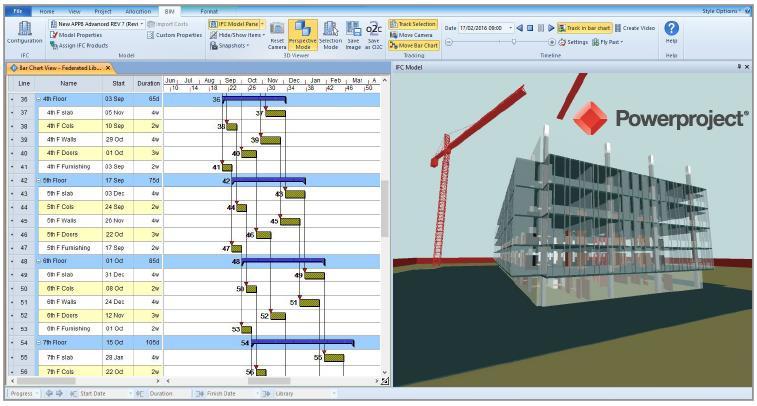Click the Duration column header
Screen dimensions: 757x406
click(x=148, y=84)
